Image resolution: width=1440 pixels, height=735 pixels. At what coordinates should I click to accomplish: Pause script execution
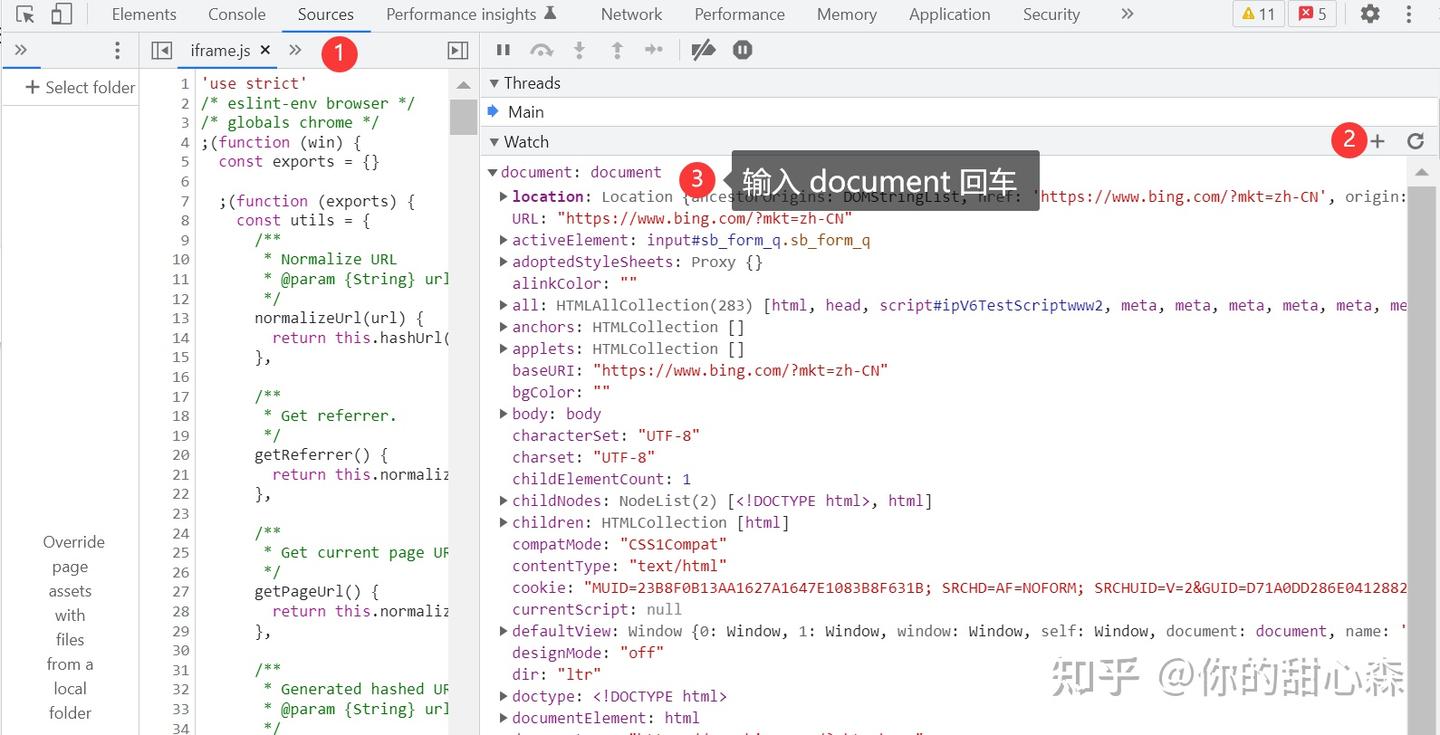tap(503, 50)
